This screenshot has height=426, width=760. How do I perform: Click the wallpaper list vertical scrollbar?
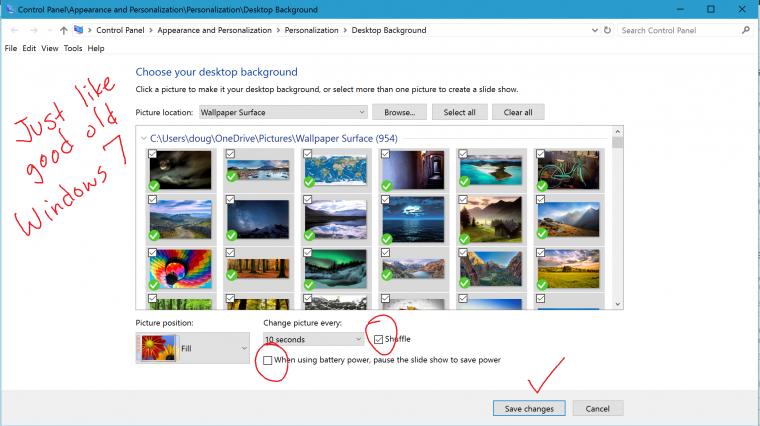(618, 220)
